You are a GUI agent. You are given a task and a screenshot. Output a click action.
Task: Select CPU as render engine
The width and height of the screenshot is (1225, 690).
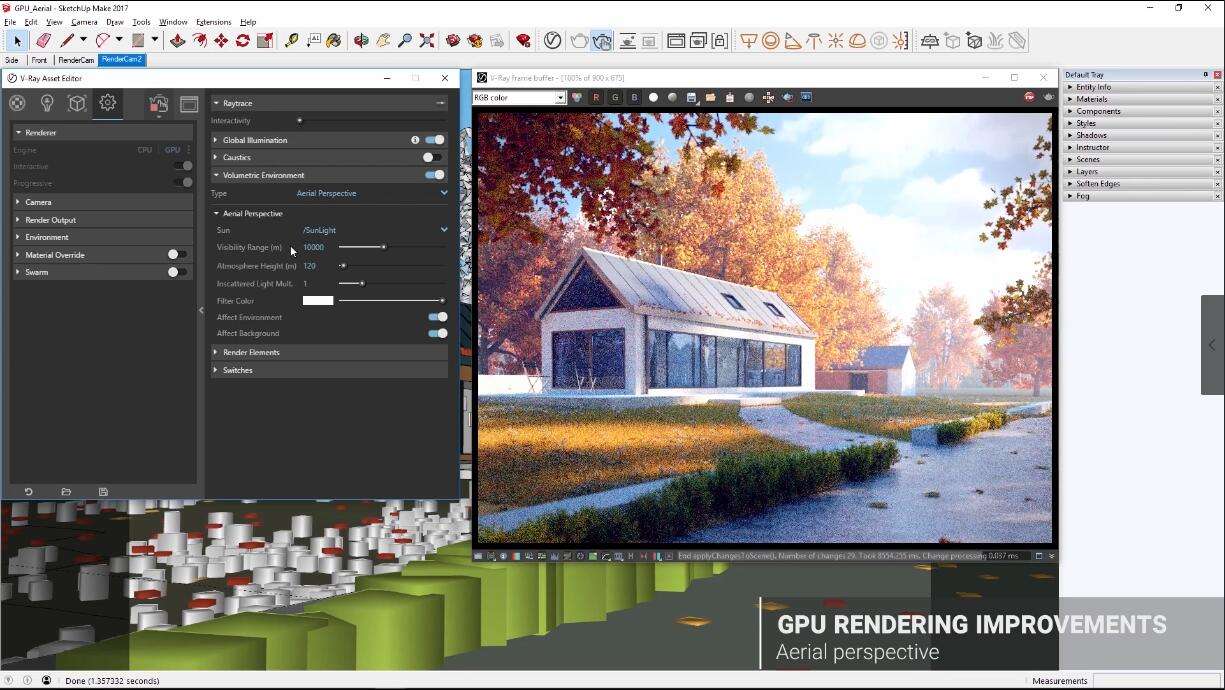(x=145, y=150)
